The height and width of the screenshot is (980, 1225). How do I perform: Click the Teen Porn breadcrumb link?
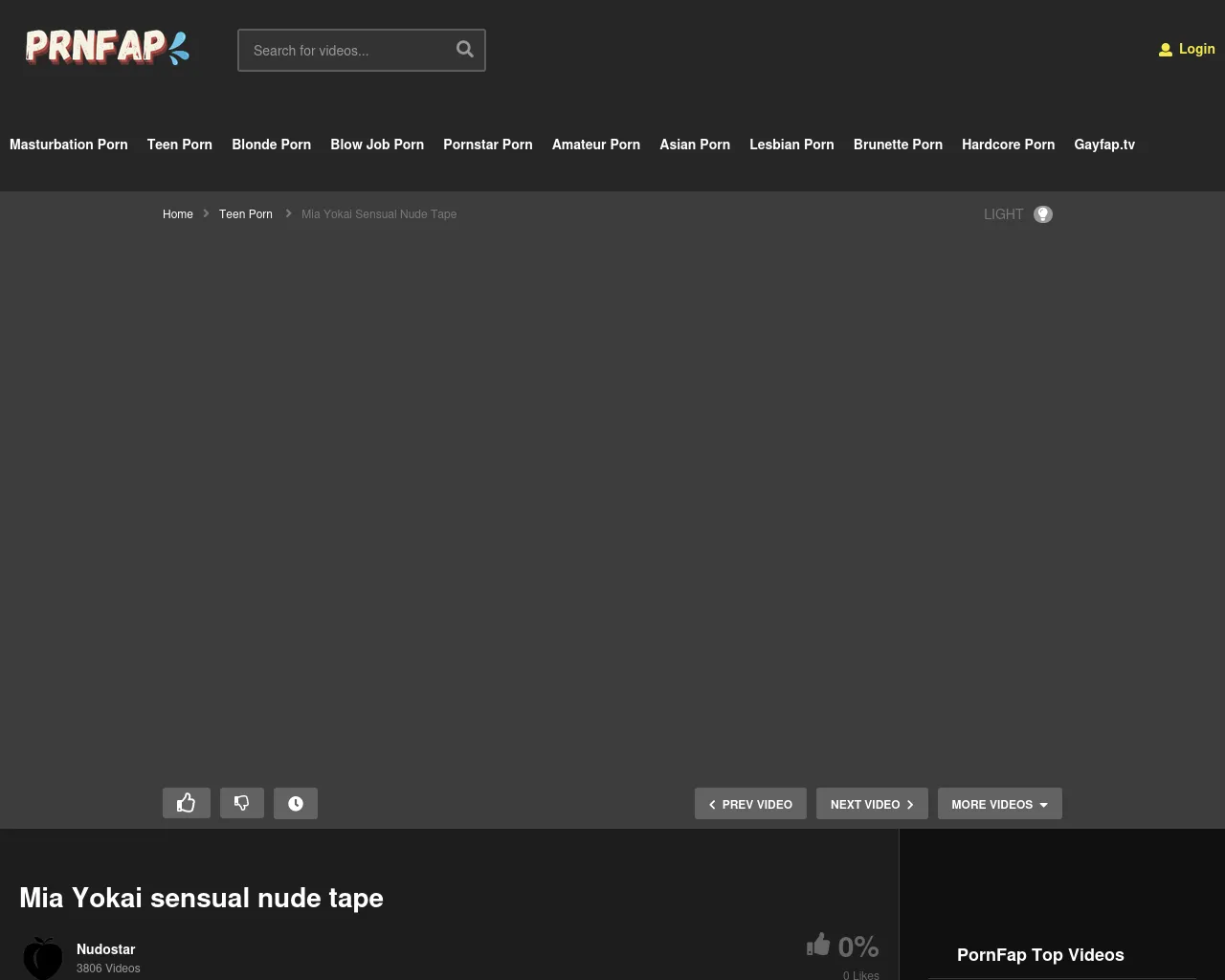point(246,214)
